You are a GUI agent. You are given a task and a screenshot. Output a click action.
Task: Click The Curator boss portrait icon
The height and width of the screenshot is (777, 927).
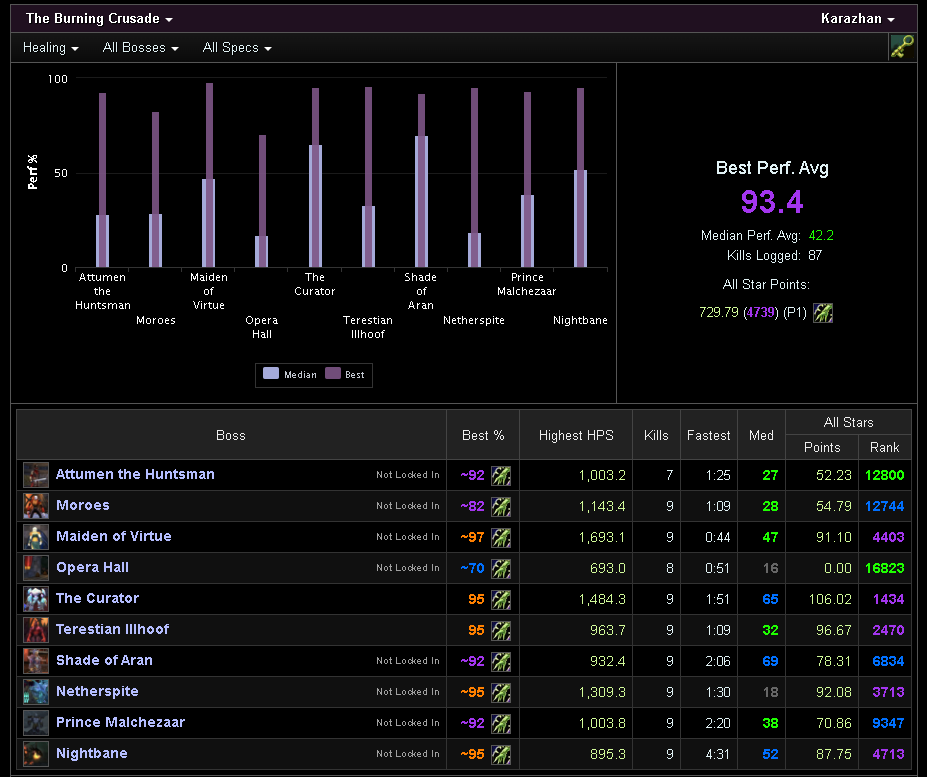point(35,599)
